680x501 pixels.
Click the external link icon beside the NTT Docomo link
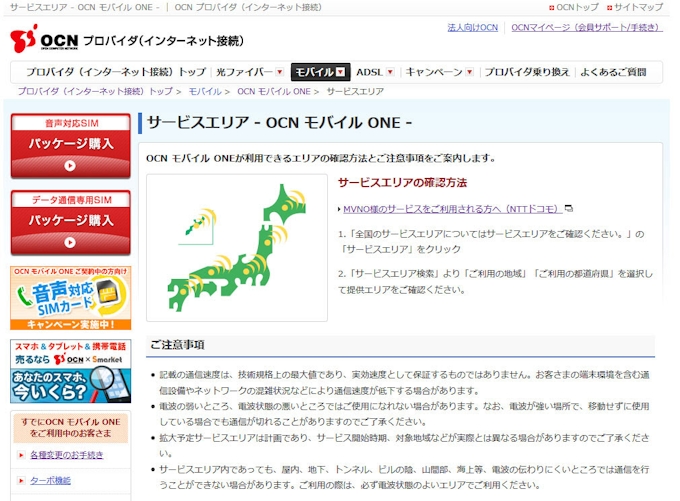click(x=569, y=209)
